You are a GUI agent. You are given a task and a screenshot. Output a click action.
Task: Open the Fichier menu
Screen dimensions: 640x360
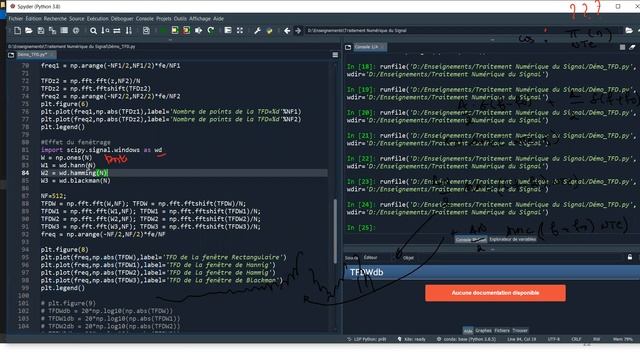coord(16,19)
